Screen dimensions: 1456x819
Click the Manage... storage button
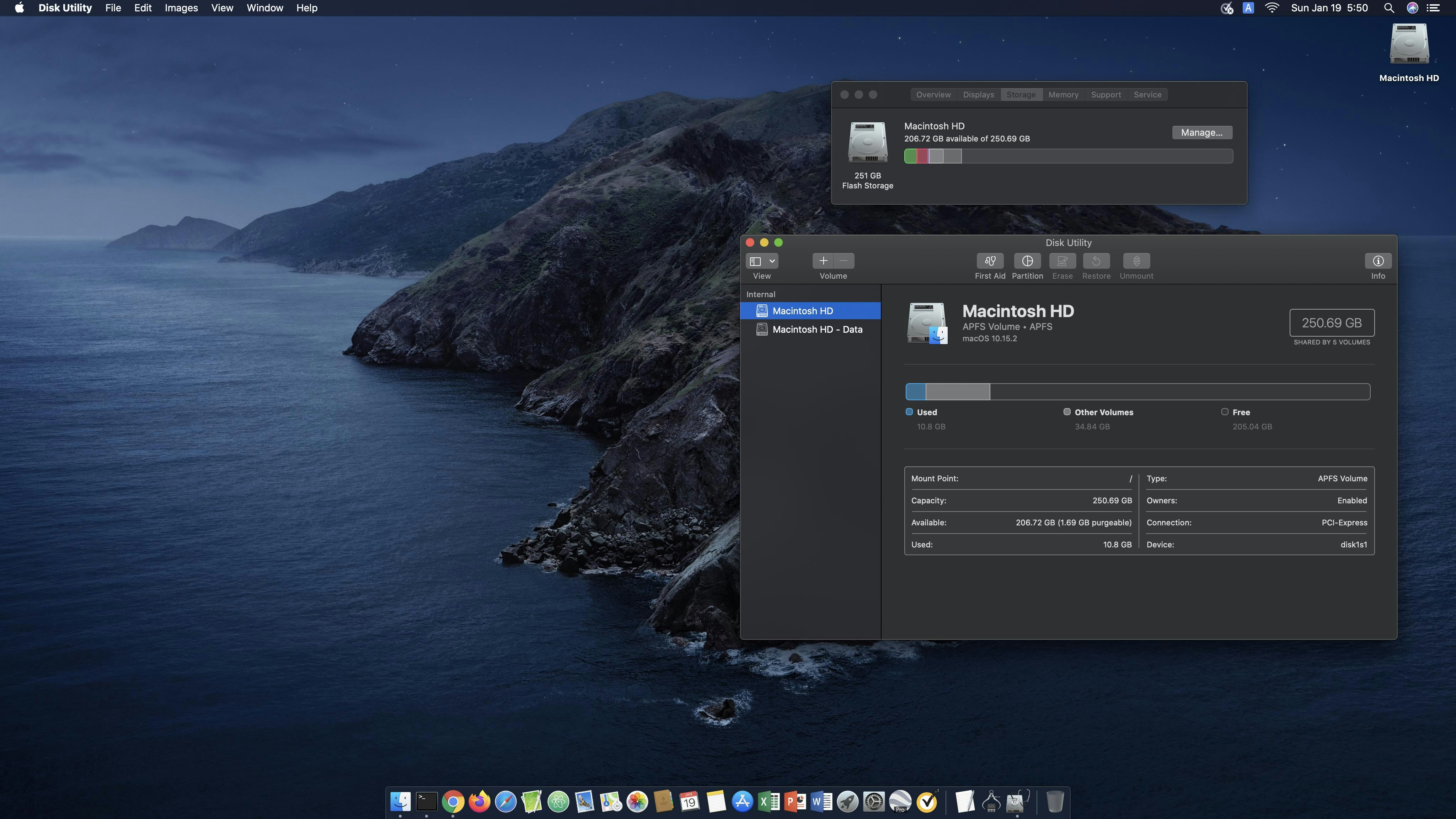[x=1201, y=132]
